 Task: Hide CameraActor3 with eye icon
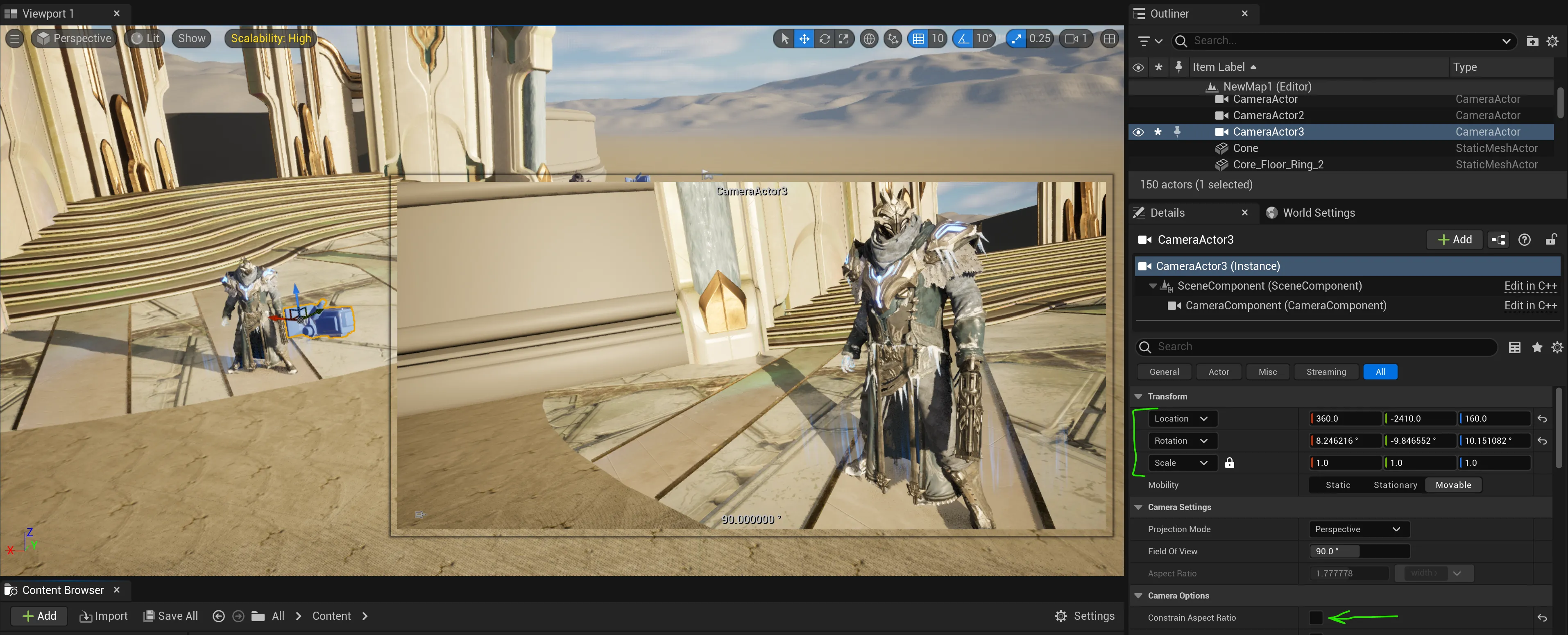1137,132
